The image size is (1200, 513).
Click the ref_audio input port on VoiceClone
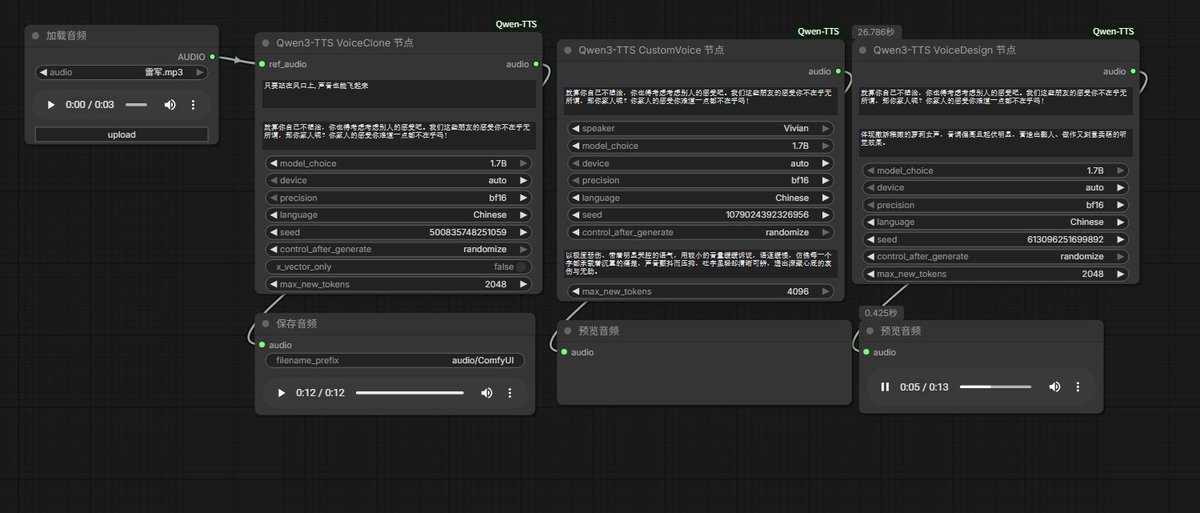pyautogui.click(x=262, y=64)
